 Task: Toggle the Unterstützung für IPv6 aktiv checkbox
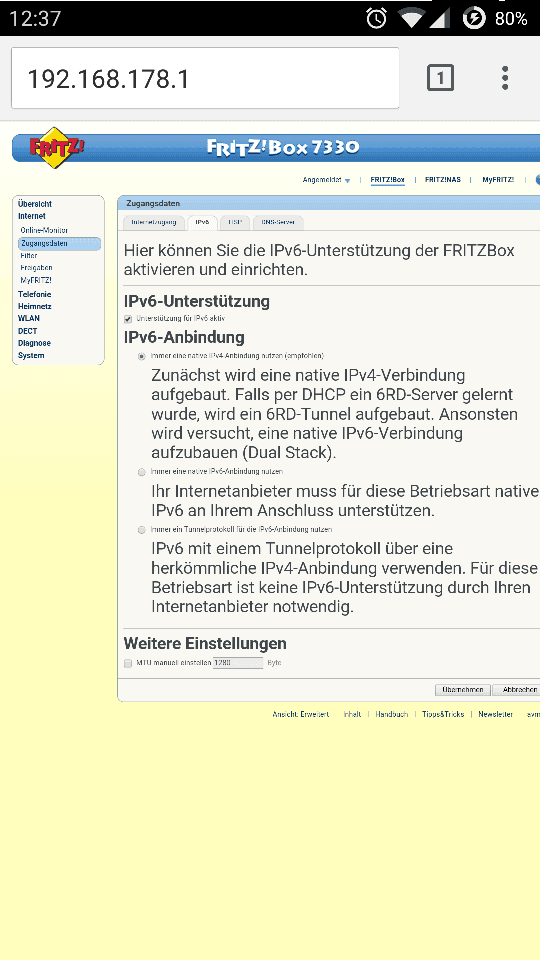128,319
